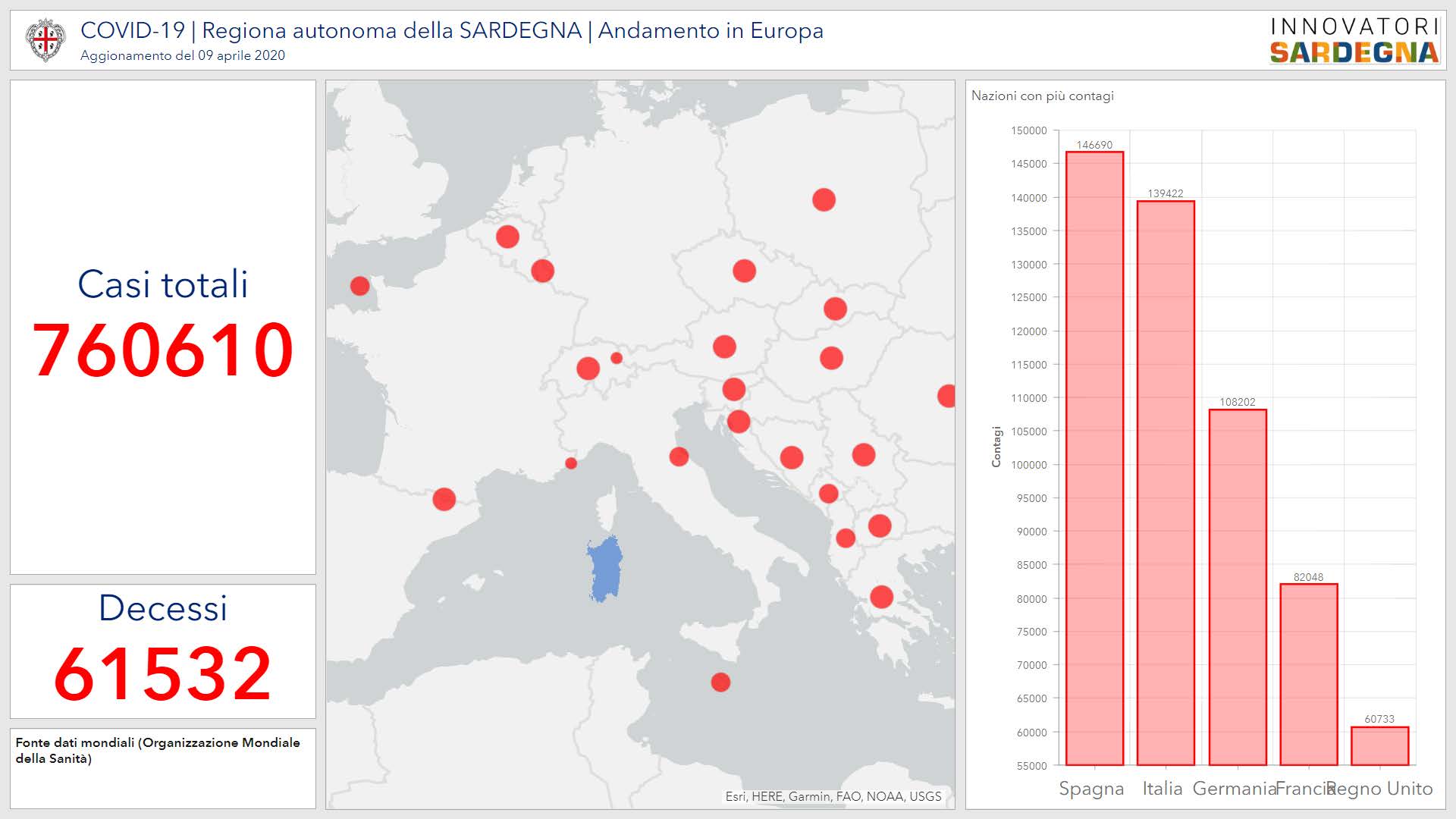The height and width of the screenshot is (819, 1456).
Task: Click the small red marker near Liechtenstein
Action: pos(617,358)
